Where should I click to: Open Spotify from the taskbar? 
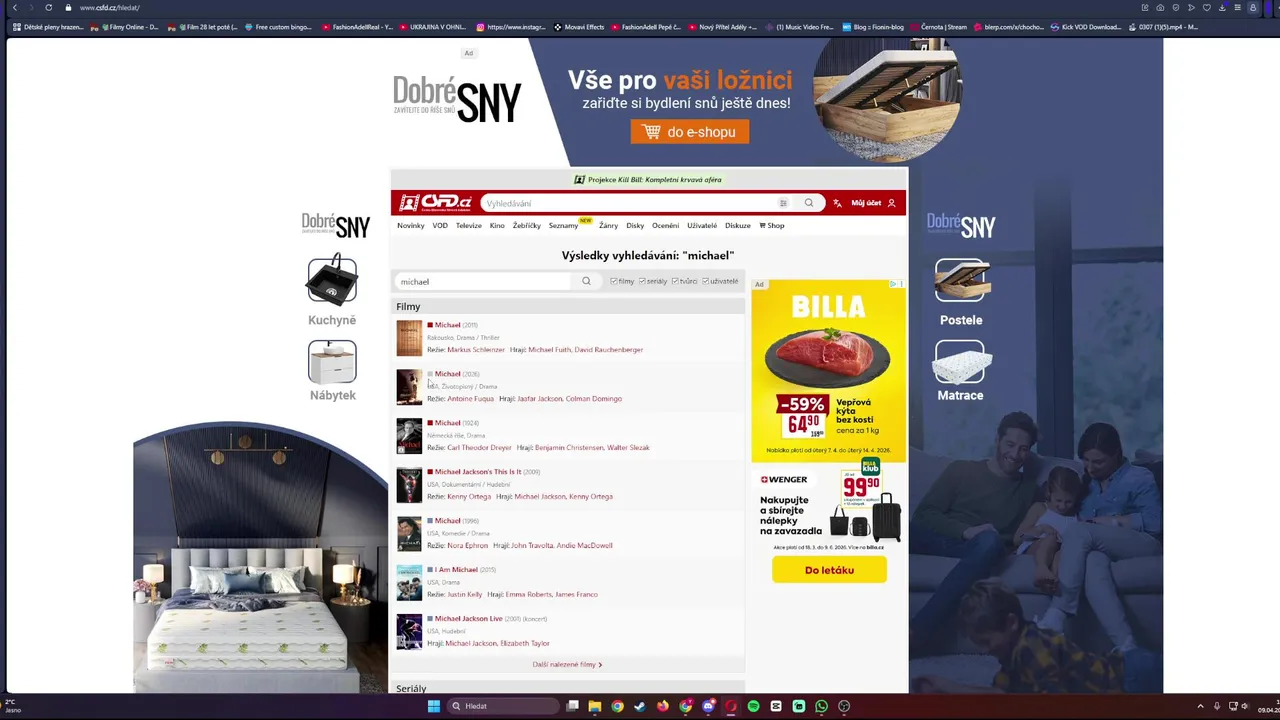(753, 706)
